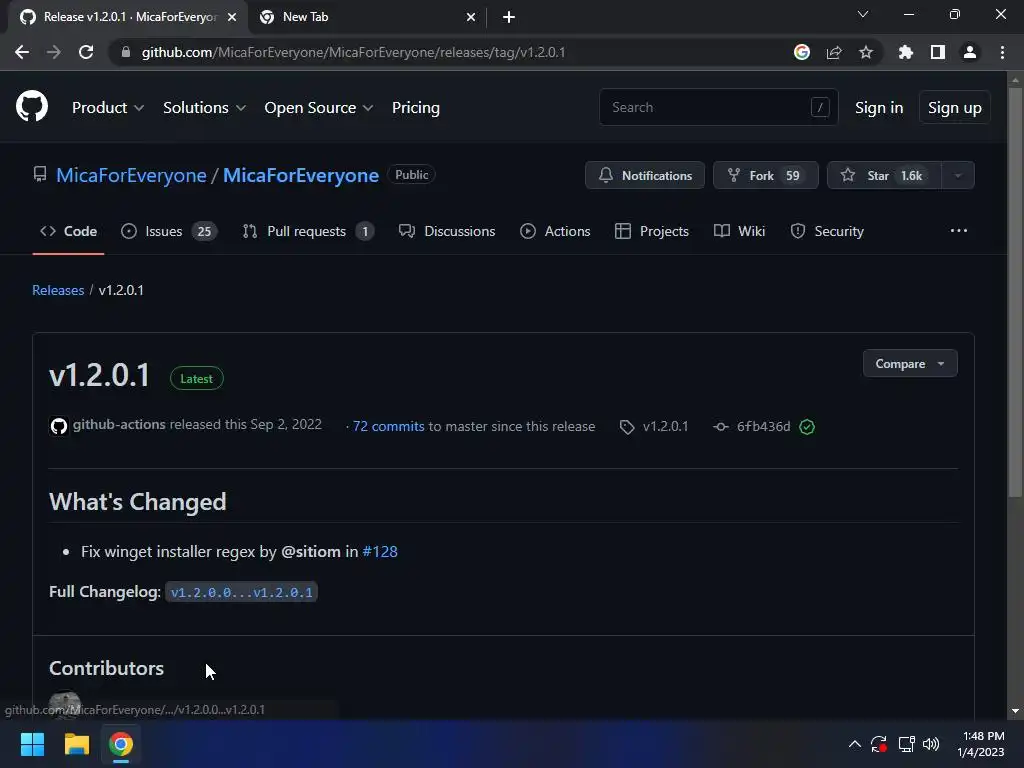Image resolution: width=1024 pixels, height=768 pixels.
Task: Click the Sign up button
Action: (x=955, y=108)
